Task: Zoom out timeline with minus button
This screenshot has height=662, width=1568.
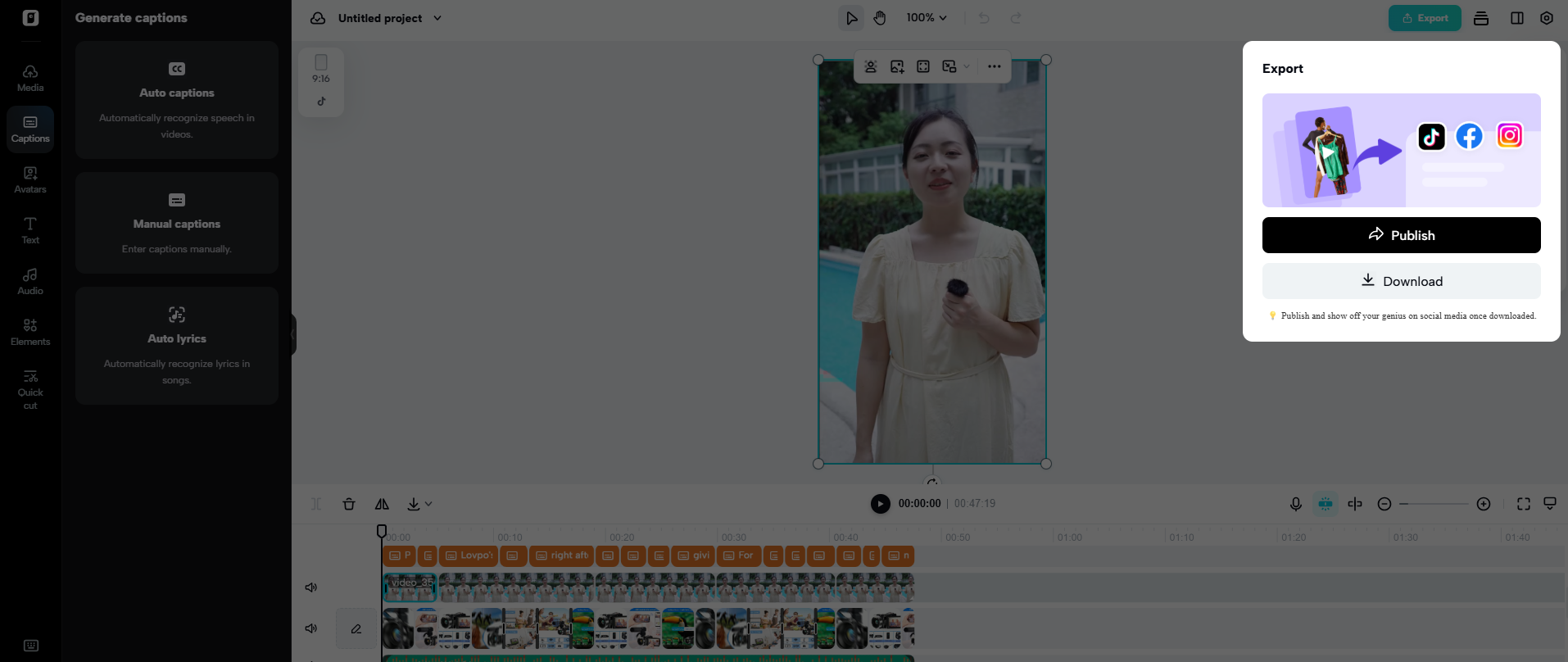Action: (x=1384, y=504)
